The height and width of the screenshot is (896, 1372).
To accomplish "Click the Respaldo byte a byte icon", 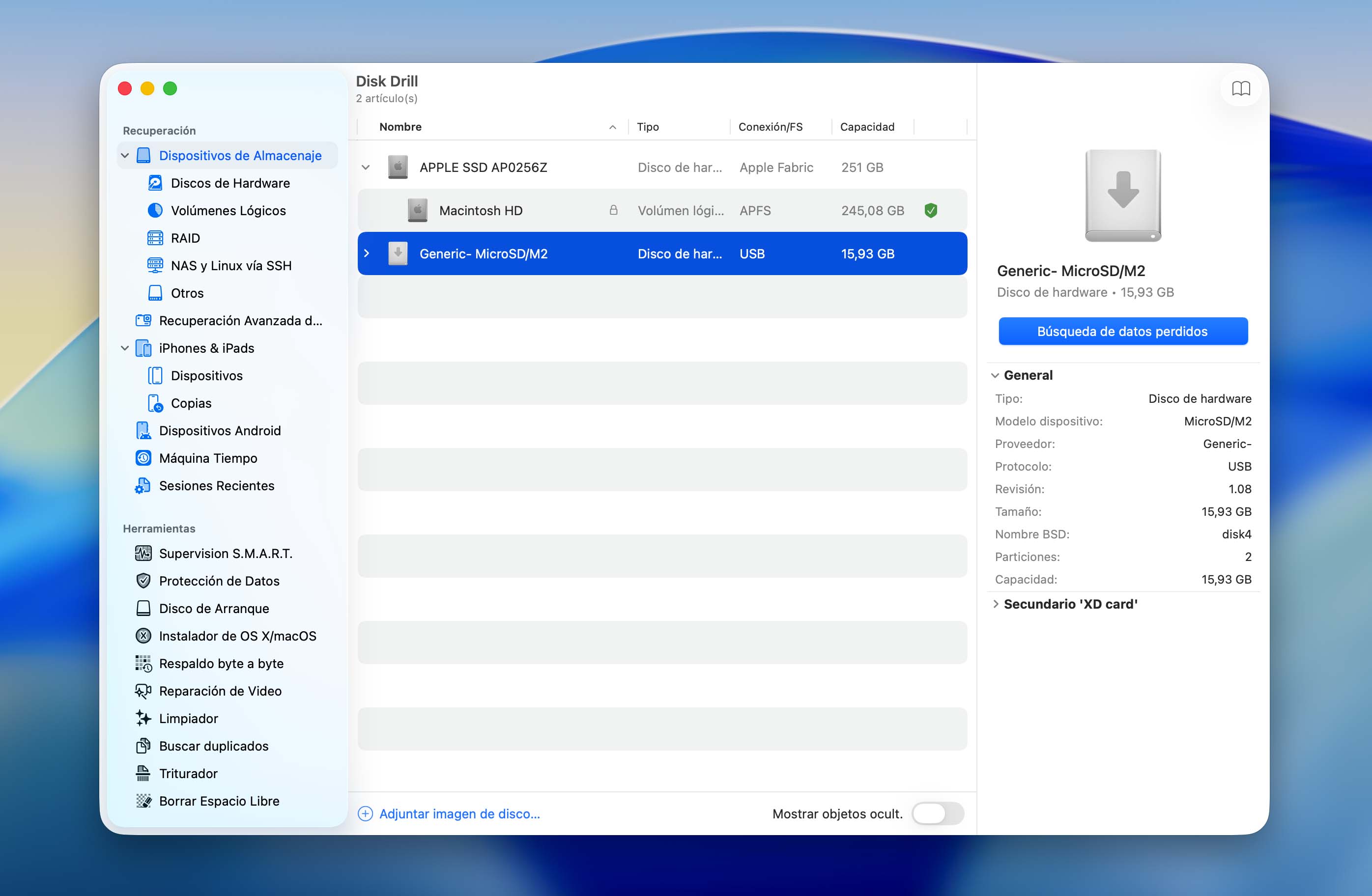I will (x=143, y=664).
